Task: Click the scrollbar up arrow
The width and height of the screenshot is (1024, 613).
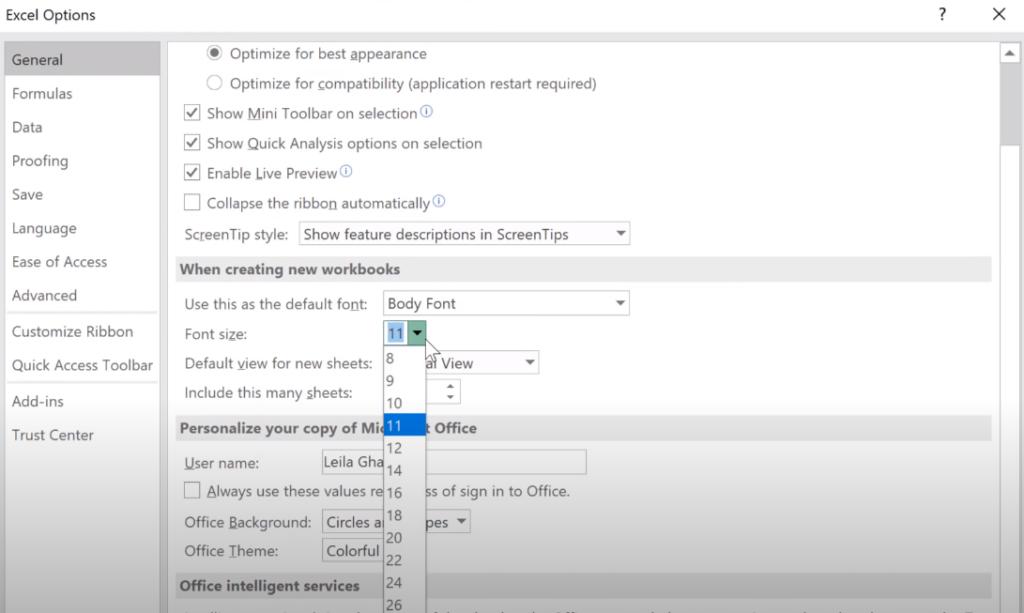Action: (x=1010, y=53)
